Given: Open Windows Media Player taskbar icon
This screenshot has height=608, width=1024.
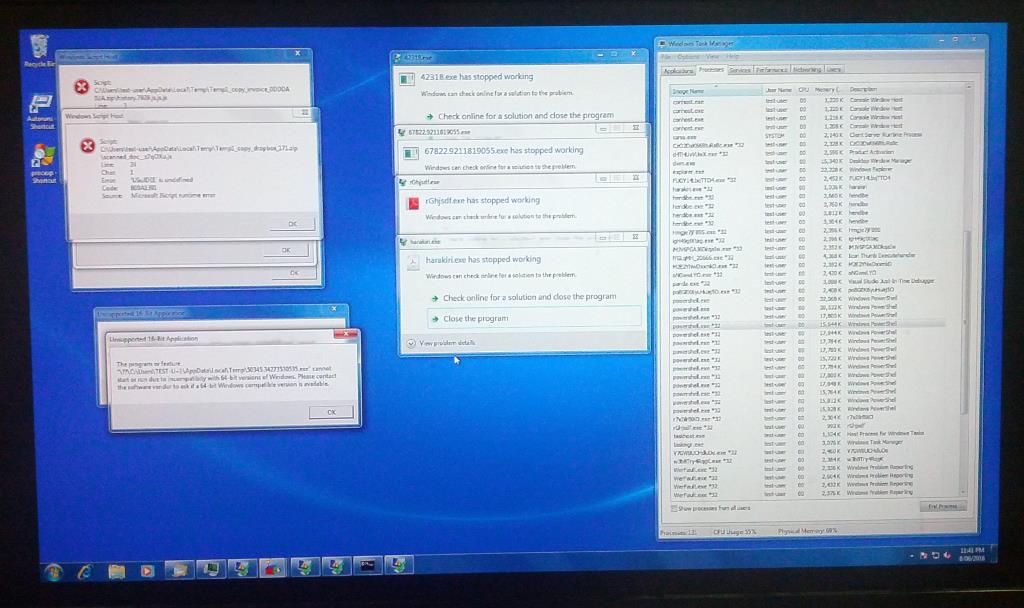Looking at the screenshot, I should point(148,571).
